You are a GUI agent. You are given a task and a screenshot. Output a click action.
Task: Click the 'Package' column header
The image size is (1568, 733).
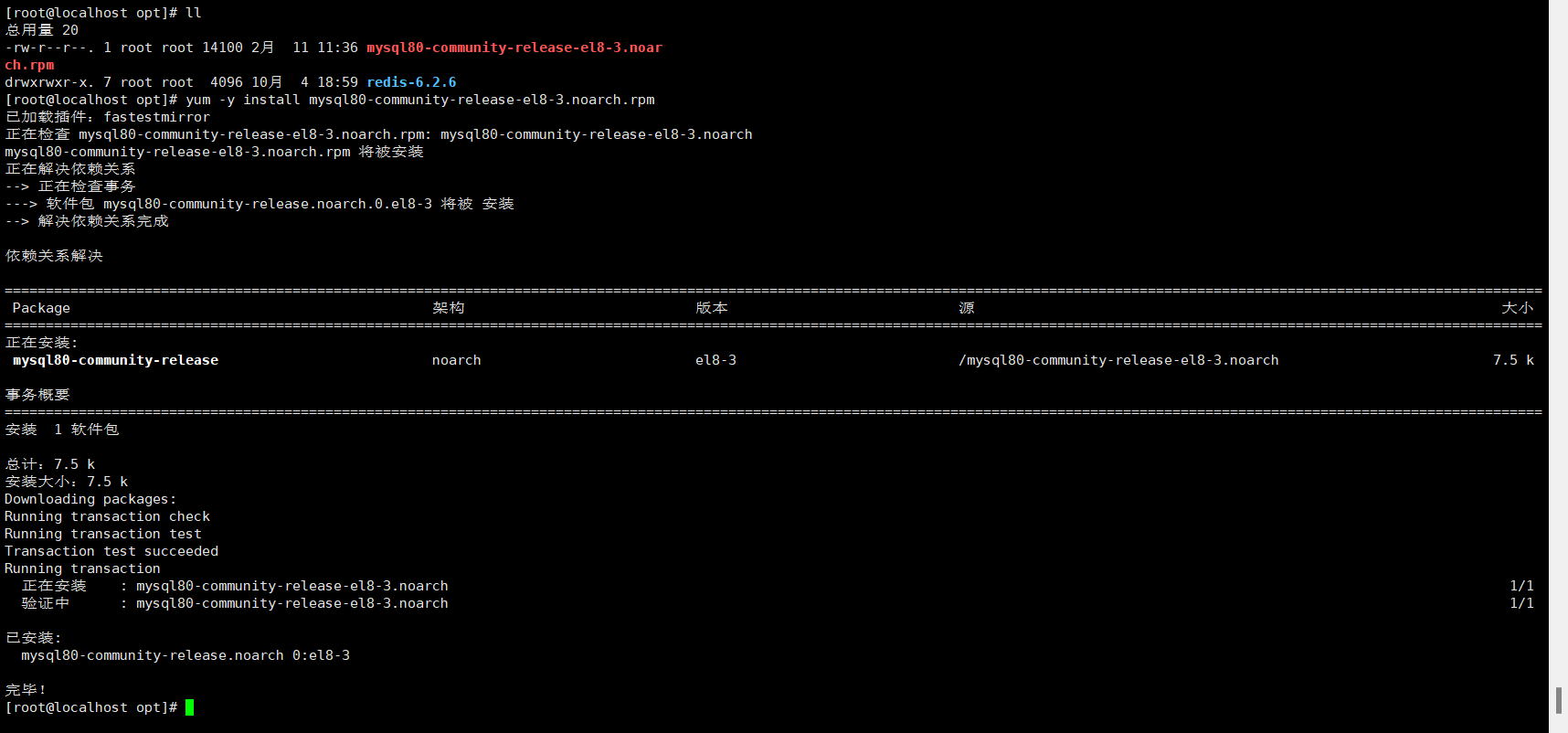pos(41,308)
